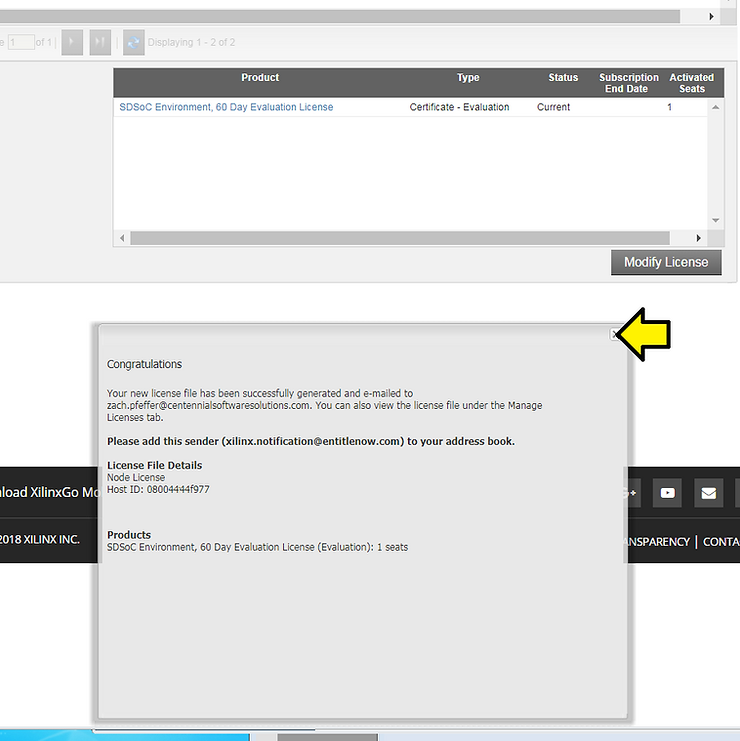Open SDSoC Environment, 60 Day Evaluation License link

[x=226, y=107]
